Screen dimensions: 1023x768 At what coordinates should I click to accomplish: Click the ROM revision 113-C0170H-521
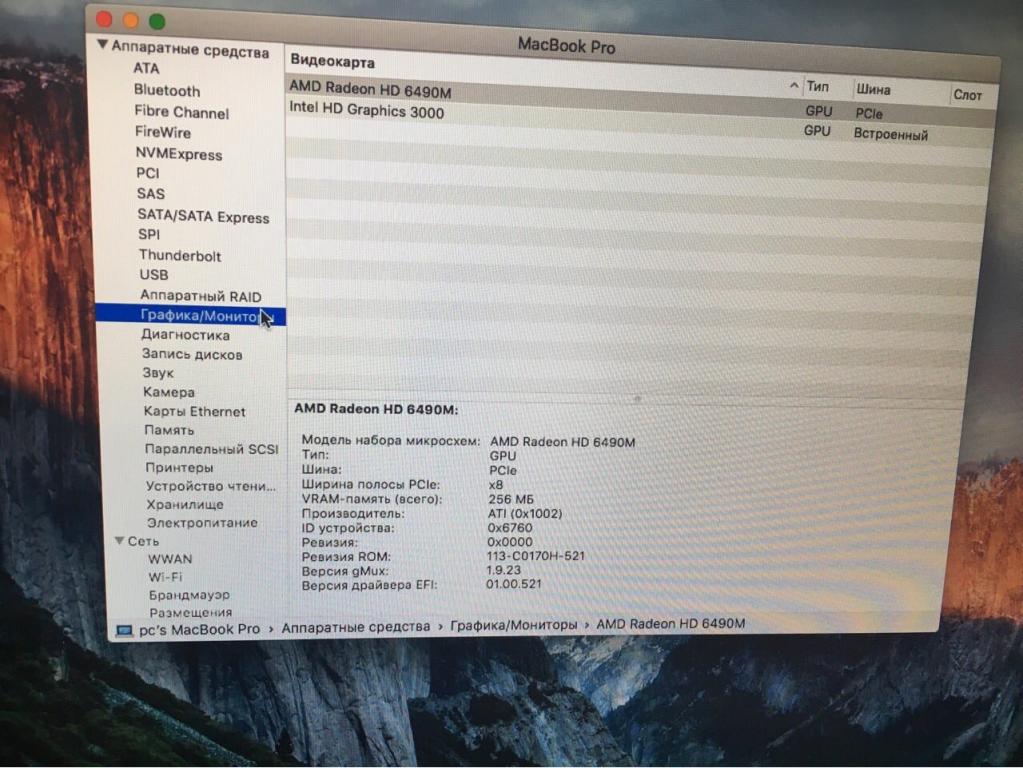pos(536,556)
